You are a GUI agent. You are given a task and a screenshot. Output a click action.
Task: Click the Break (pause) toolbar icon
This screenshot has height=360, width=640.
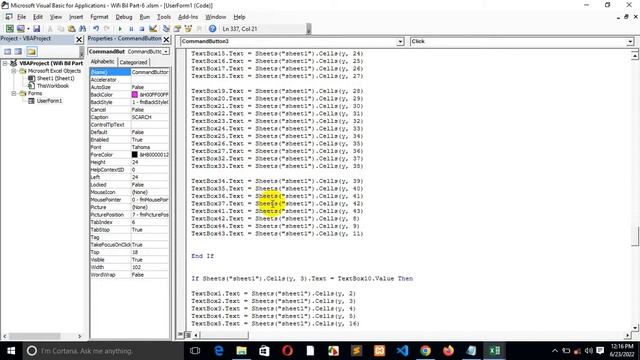[x=131, y=29]
